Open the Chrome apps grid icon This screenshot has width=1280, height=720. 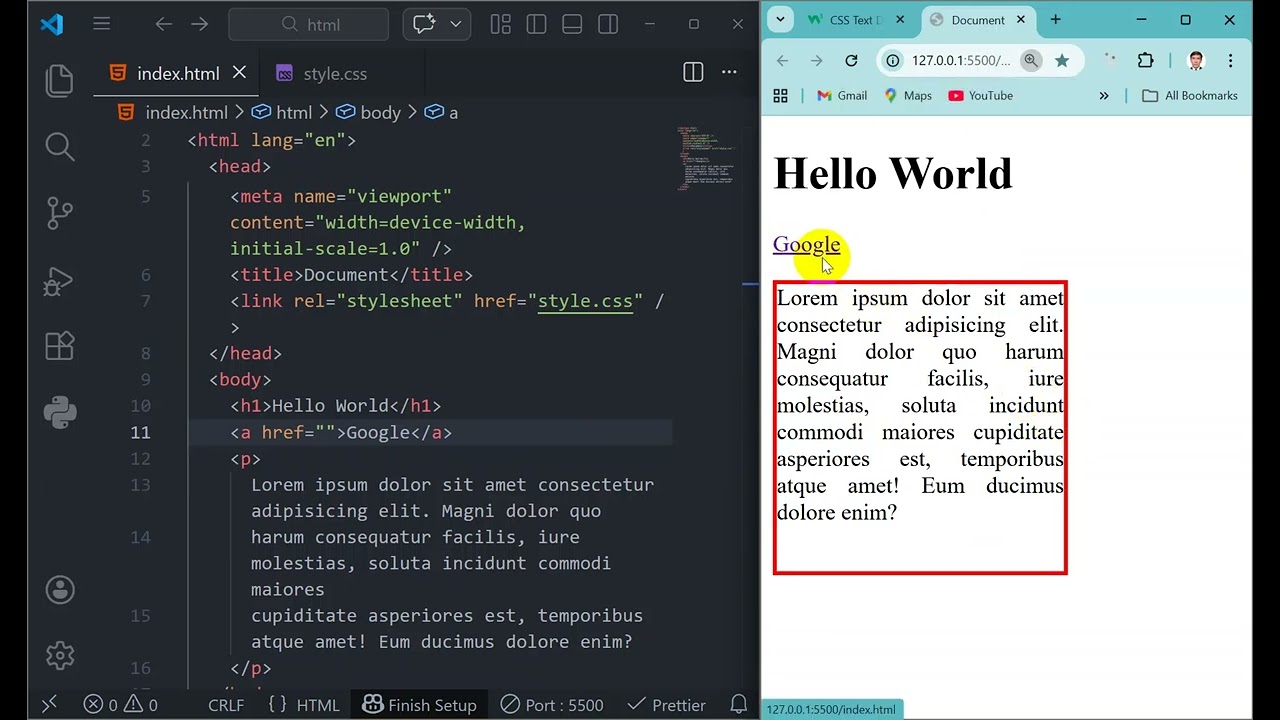tap(780, 96)
